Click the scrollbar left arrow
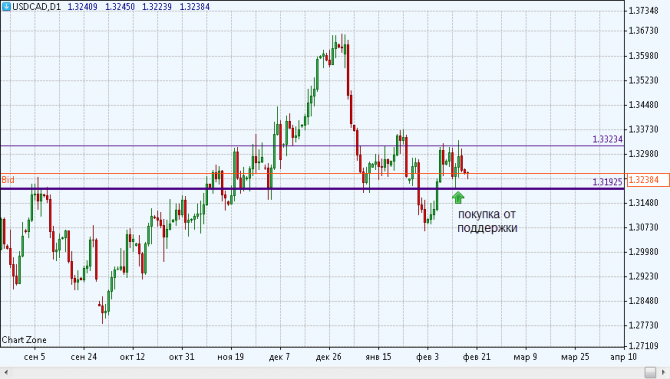The height and width of the screenshot is (379, 670). click(x=6, y=373)
